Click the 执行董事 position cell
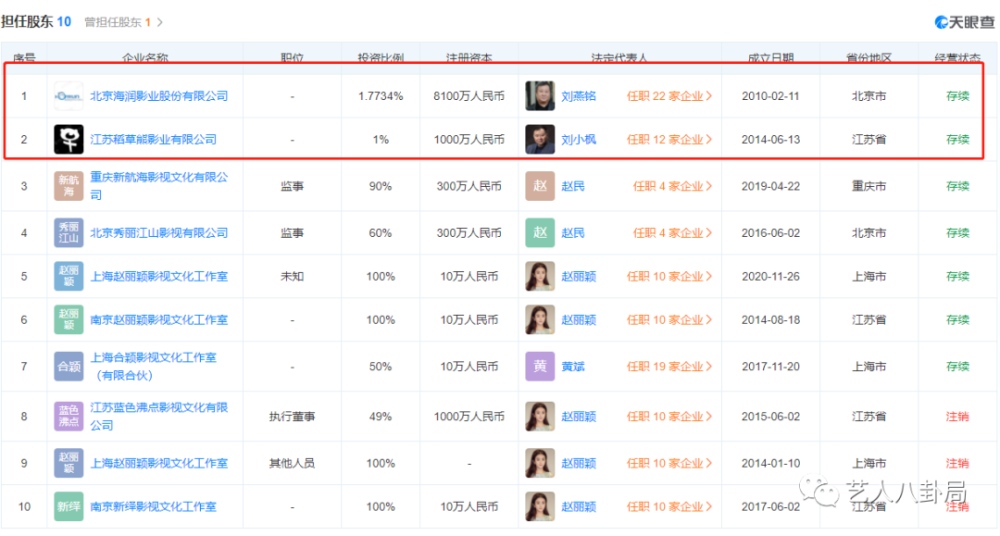 pos(292,416)
